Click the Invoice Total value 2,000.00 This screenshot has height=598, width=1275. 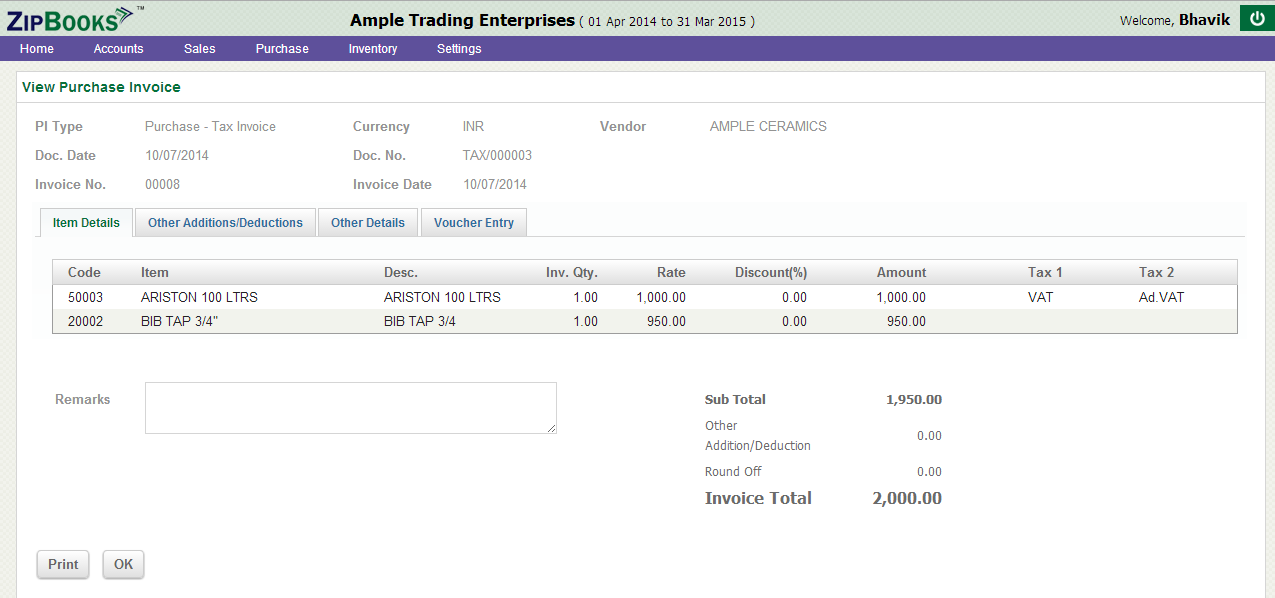click(907, 498)
